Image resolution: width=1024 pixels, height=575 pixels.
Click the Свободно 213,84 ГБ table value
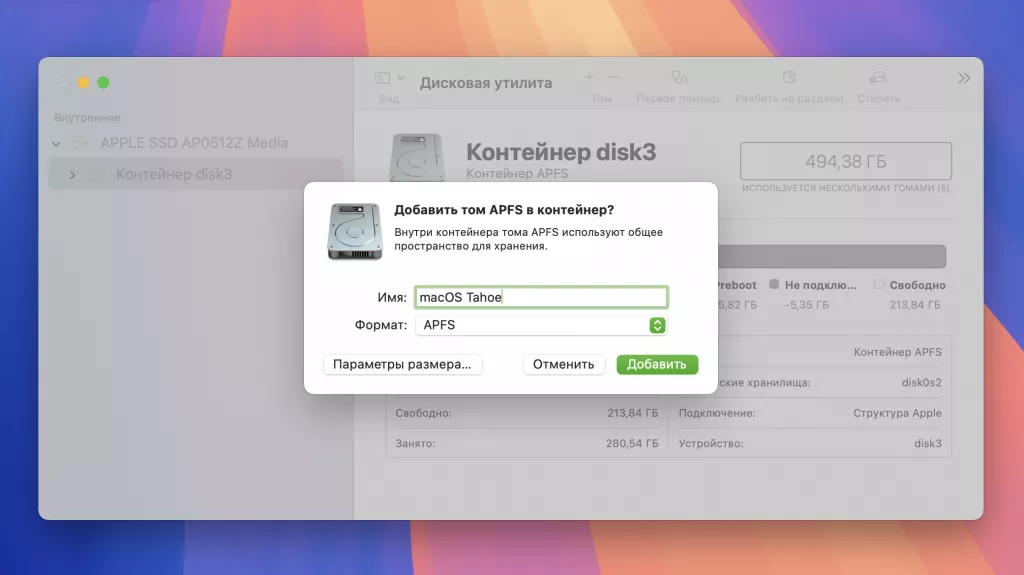tap(632, 413)
